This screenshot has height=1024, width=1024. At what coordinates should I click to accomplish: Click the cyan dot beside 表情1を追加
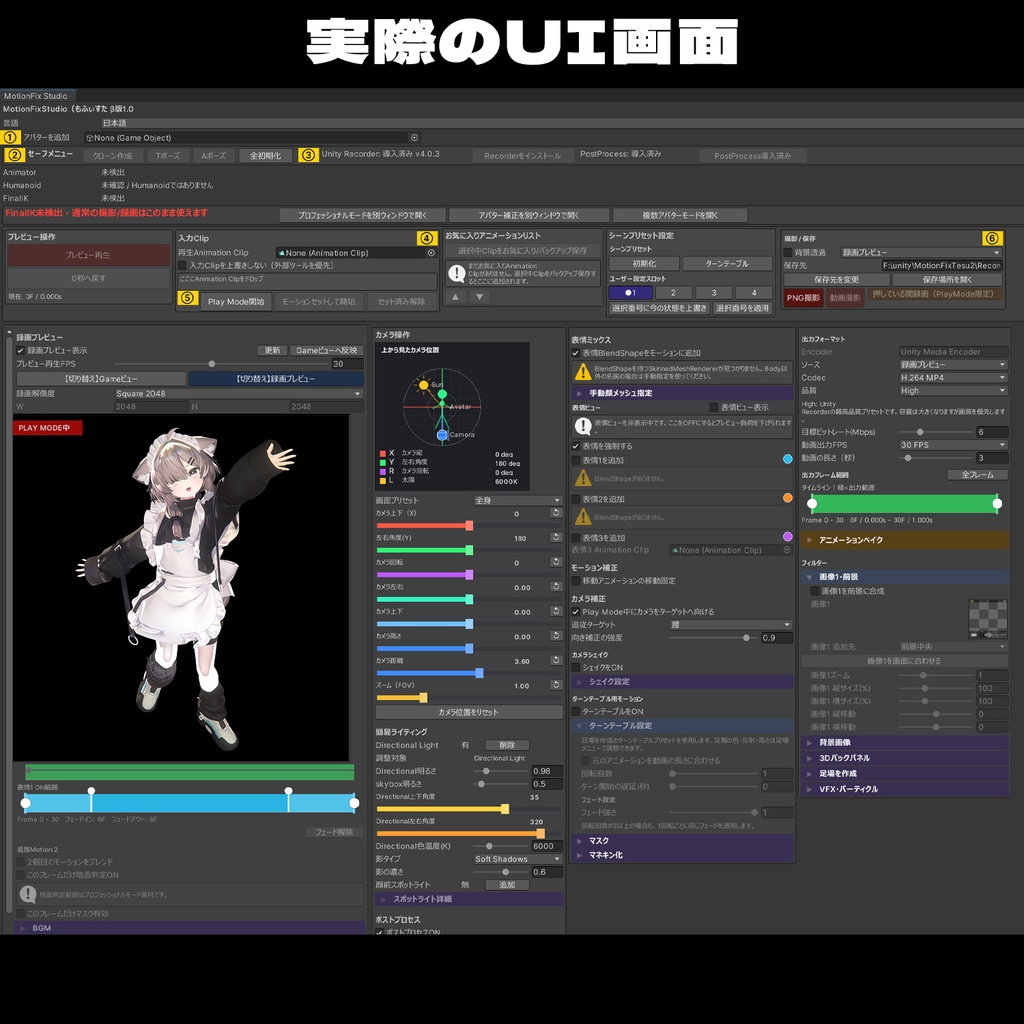pos(788,459)
